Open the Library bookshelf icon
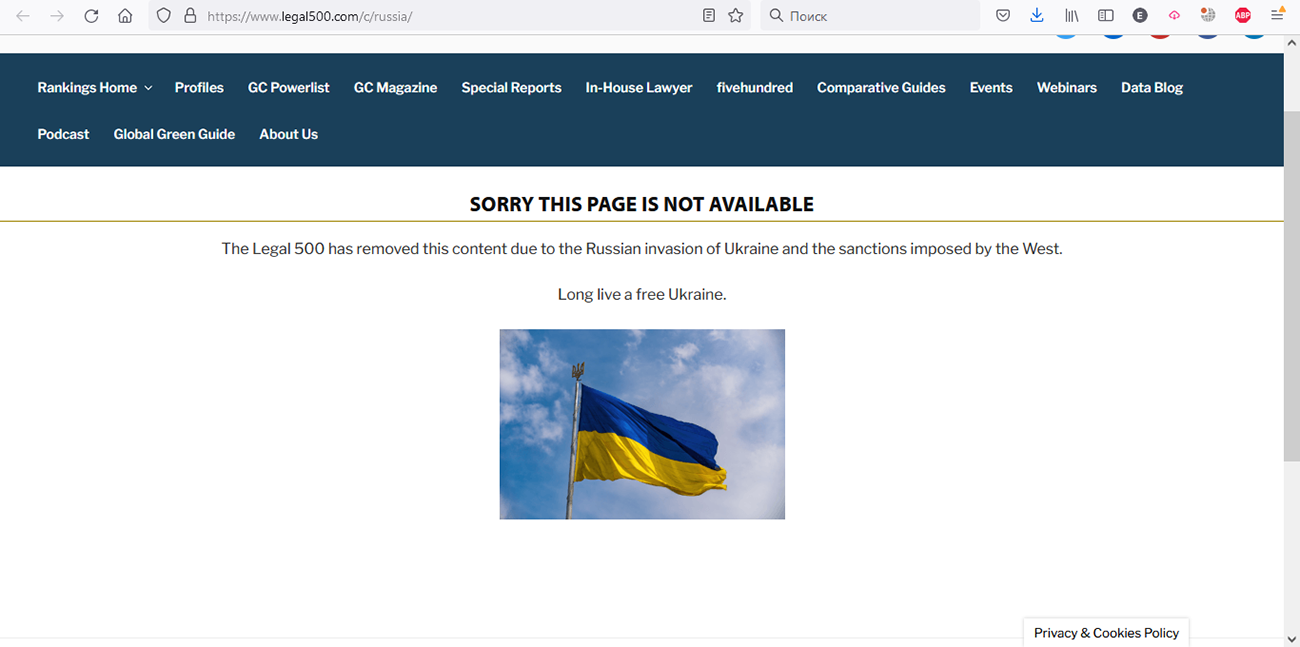 point(1071,16)
